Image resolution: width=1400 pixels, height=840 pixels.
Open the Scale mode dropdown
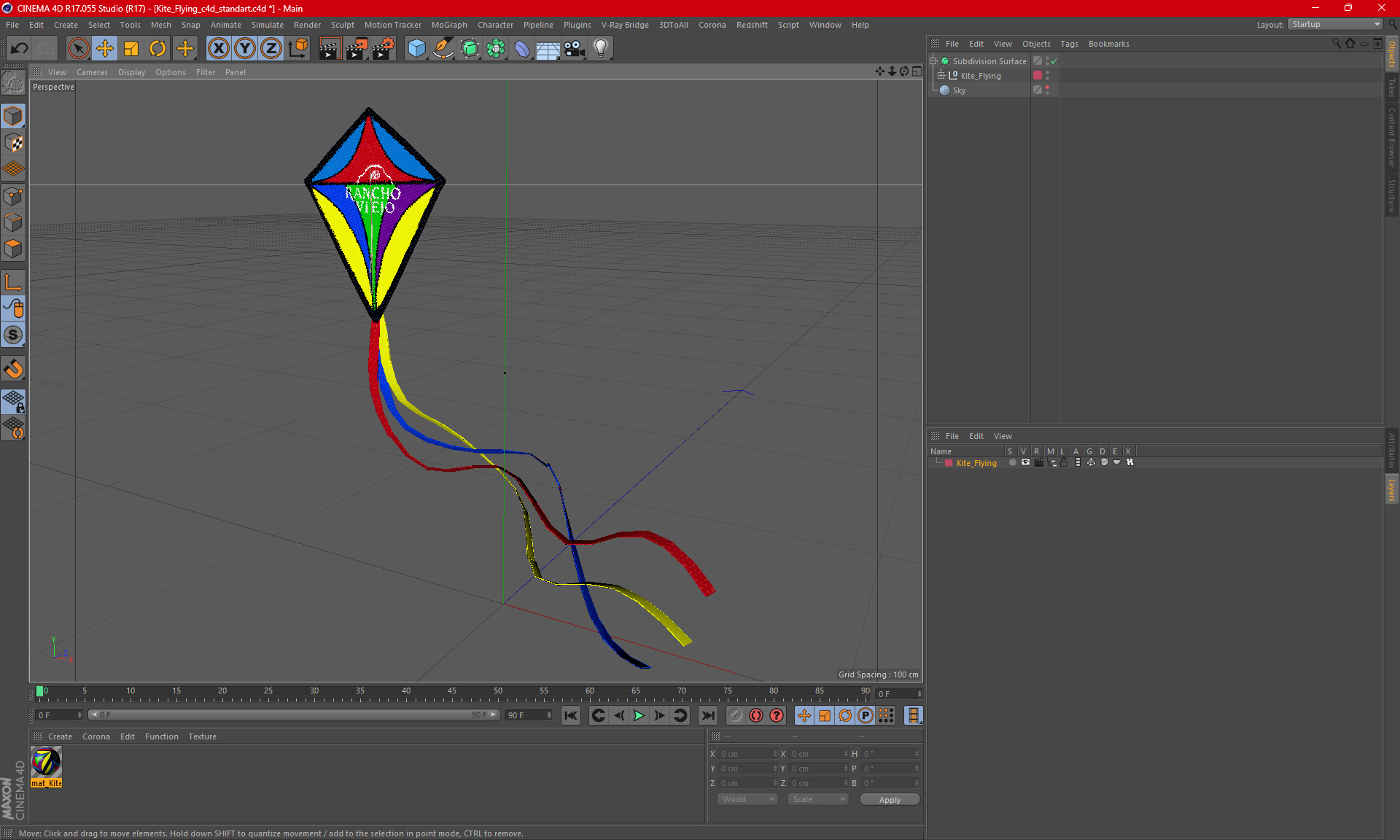click(818, 799)
